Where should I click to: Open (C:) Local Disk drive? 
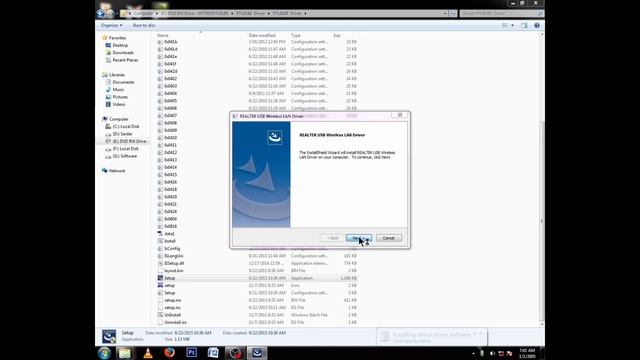126,126
